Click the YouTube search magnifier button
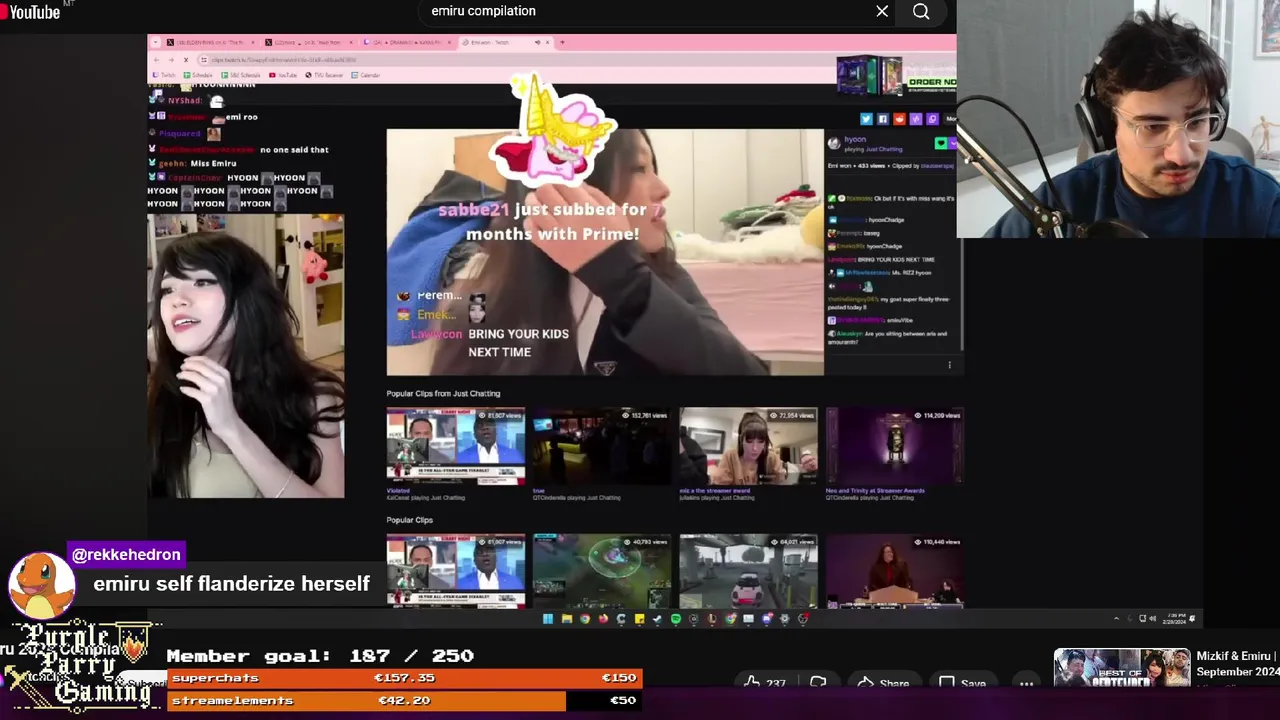1280x720 pixels. [921, 11]
